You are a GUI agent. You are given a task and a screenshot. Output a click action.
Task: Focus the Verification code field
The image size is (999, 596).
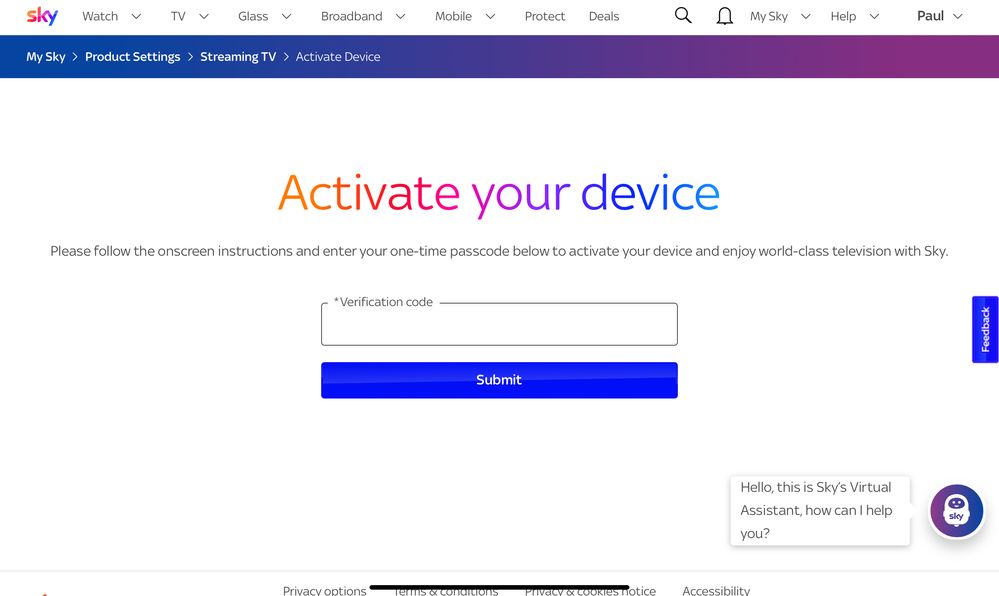point(499,326)
